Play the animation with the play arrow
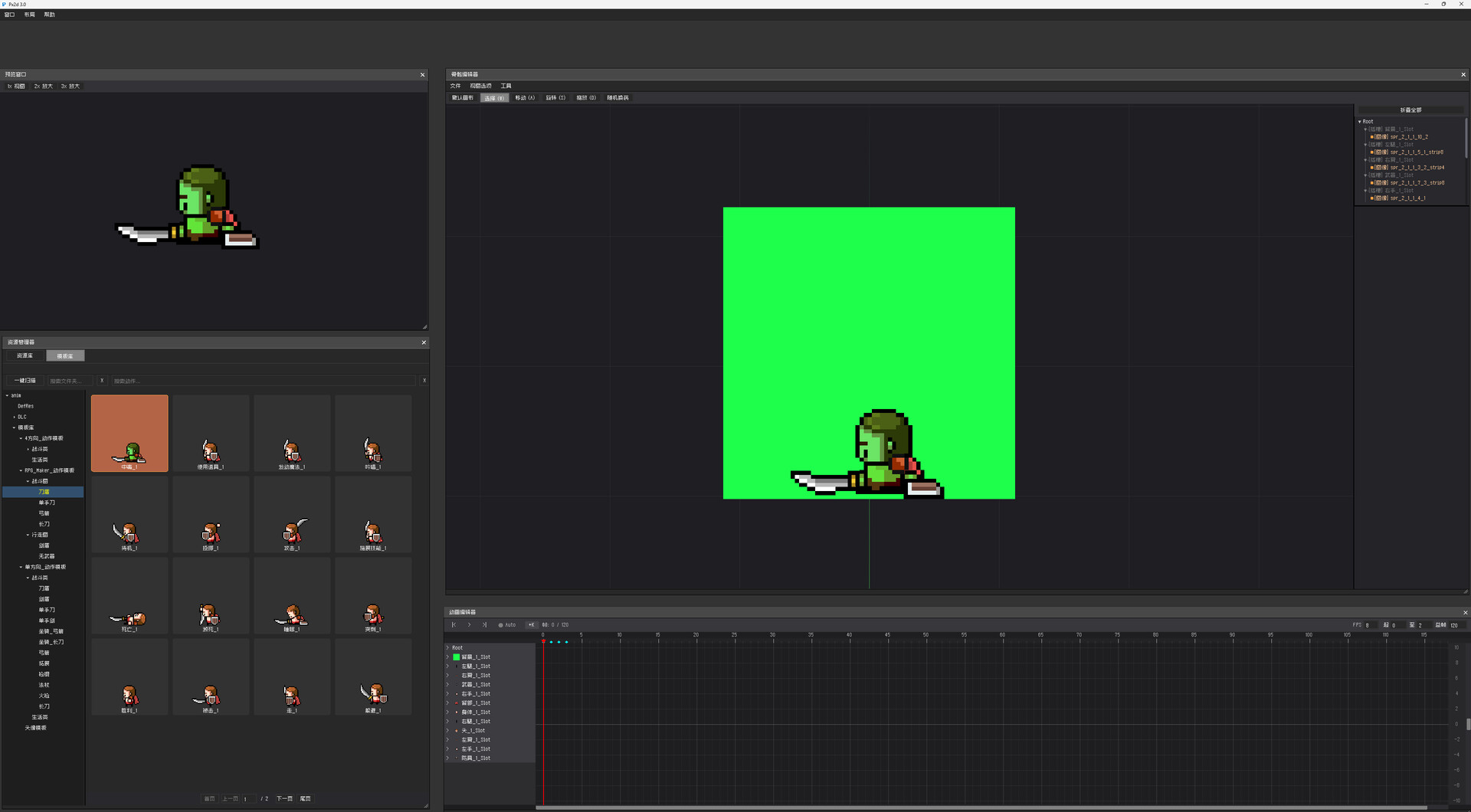This screenshot has width=1471, height=812. point(469,625)
